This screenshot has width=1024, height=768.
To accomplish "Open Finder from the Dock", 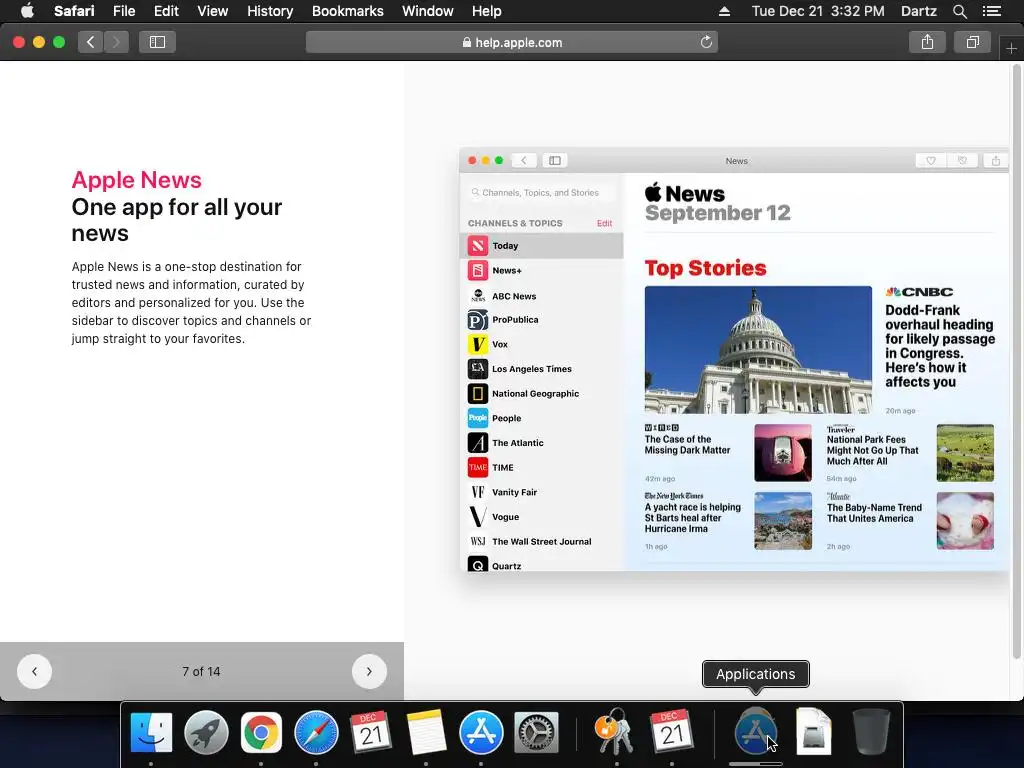I will 151,733.
